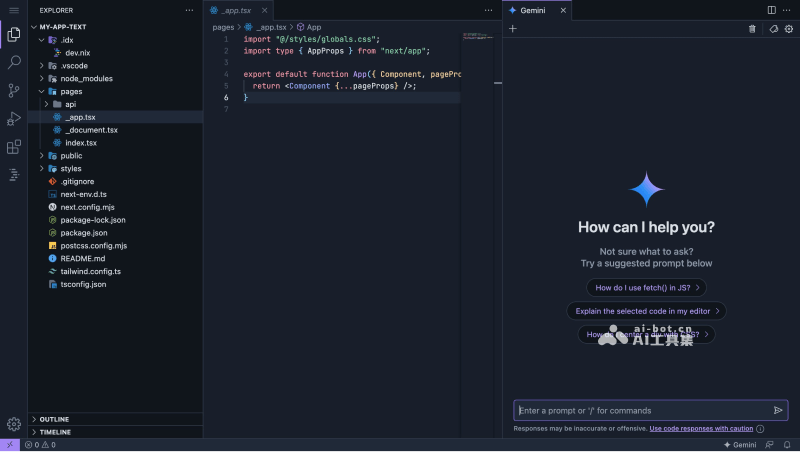This screenshot has height=452, width=800.
Task: Collapse the pages folder
Action: 71,91
